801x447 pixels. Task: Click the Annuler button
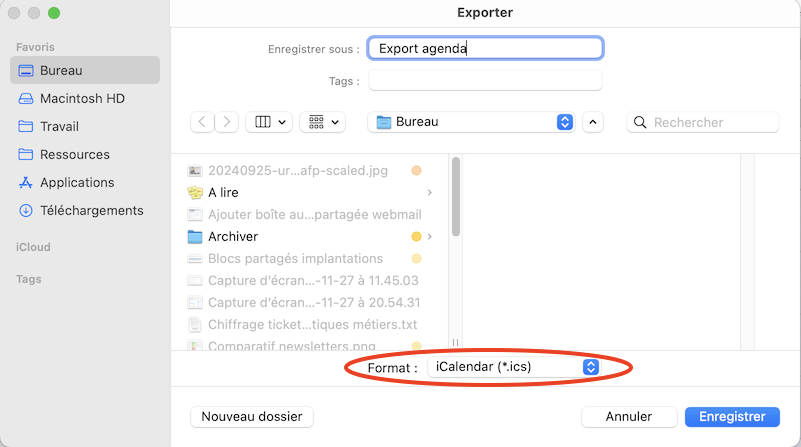[628, 416]
